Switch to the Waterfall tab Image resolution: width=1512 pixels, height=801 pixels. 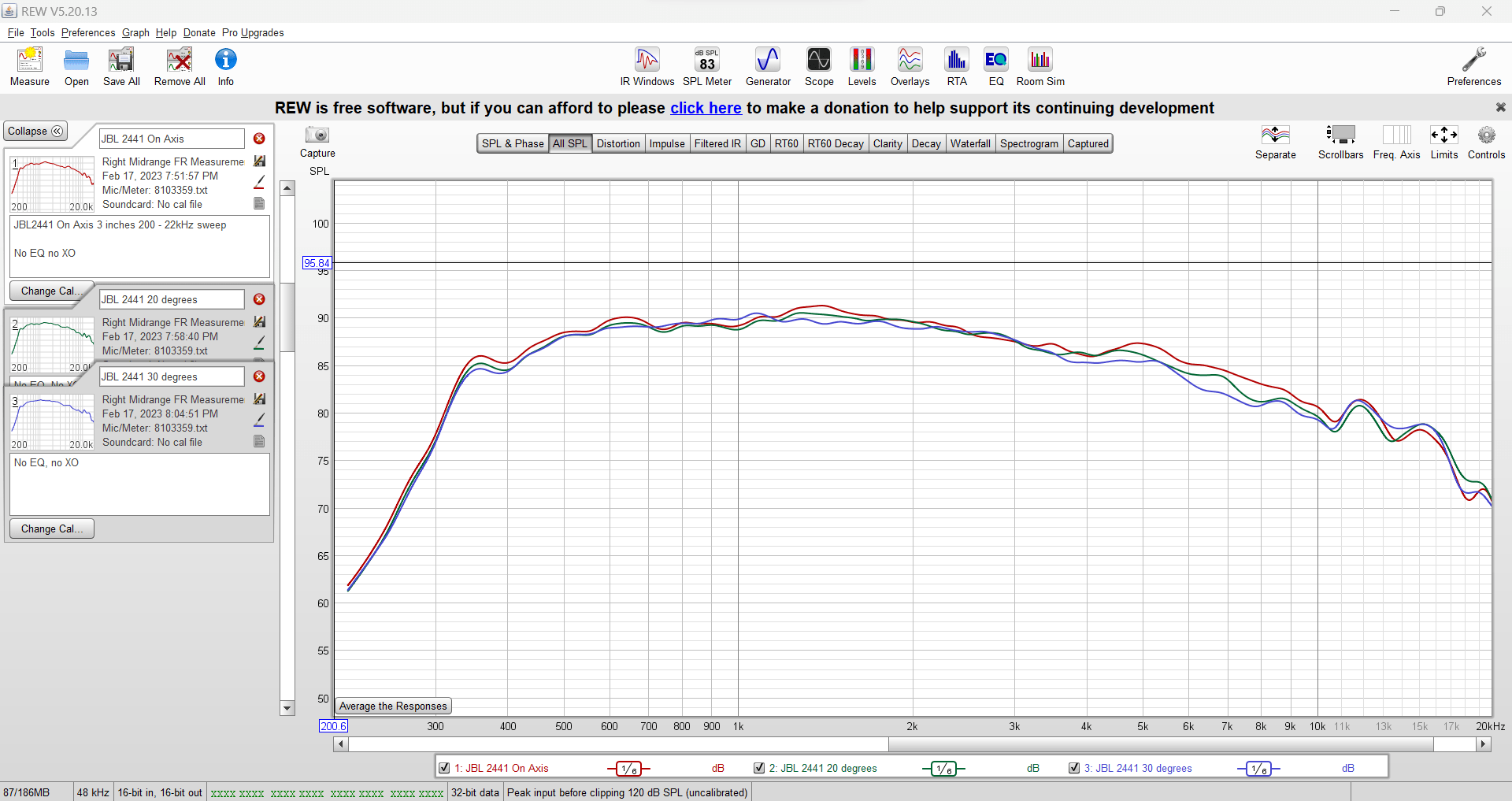point(970,143)
